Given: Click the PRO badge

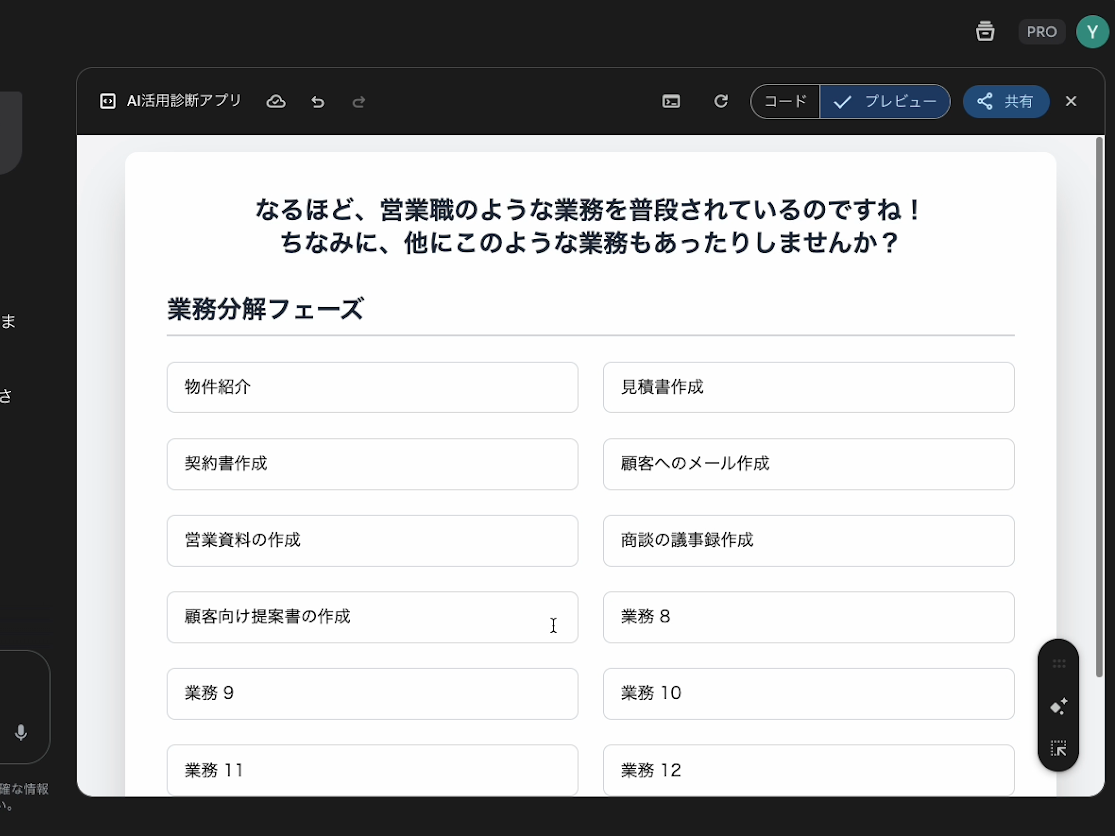Looking at the screenshot, I should point(1041,32).
